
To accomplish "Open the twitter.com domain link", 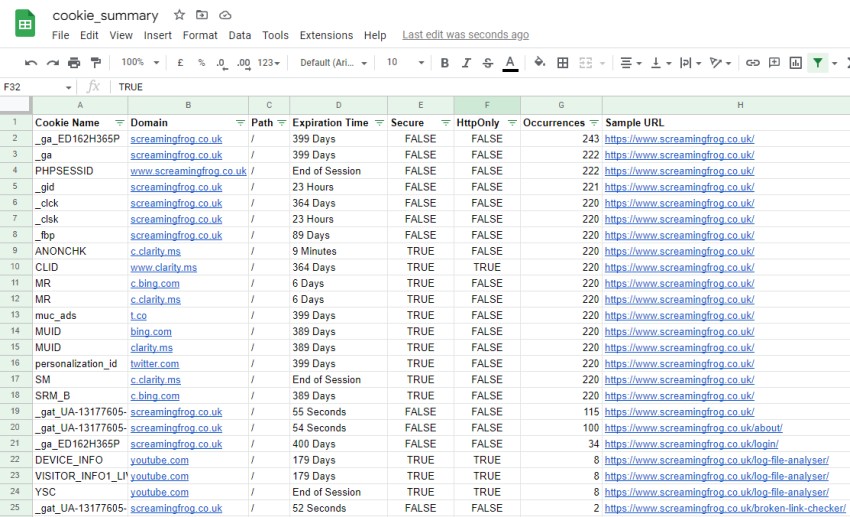I will point(154,364).
